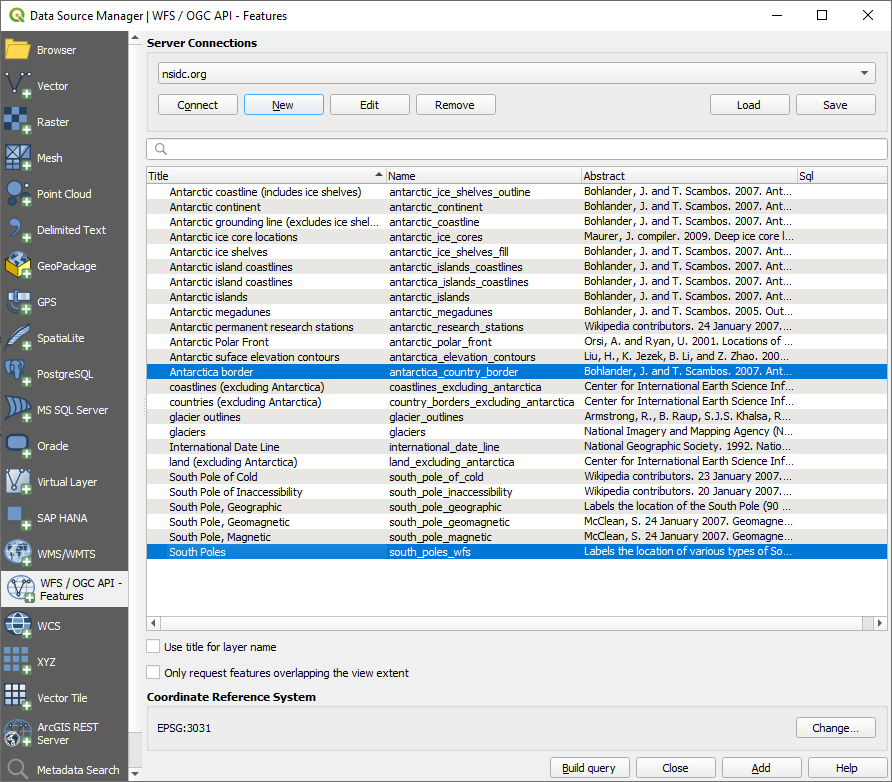Open the ArcGIS REST Server icon

pos(18,733)
